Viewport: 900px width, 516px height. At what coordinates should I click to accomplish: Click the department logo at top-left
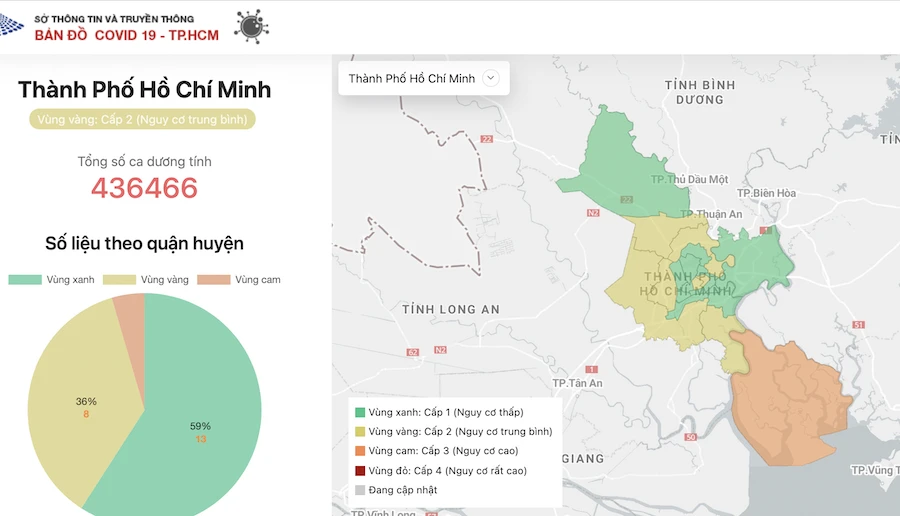click(13, 24)
